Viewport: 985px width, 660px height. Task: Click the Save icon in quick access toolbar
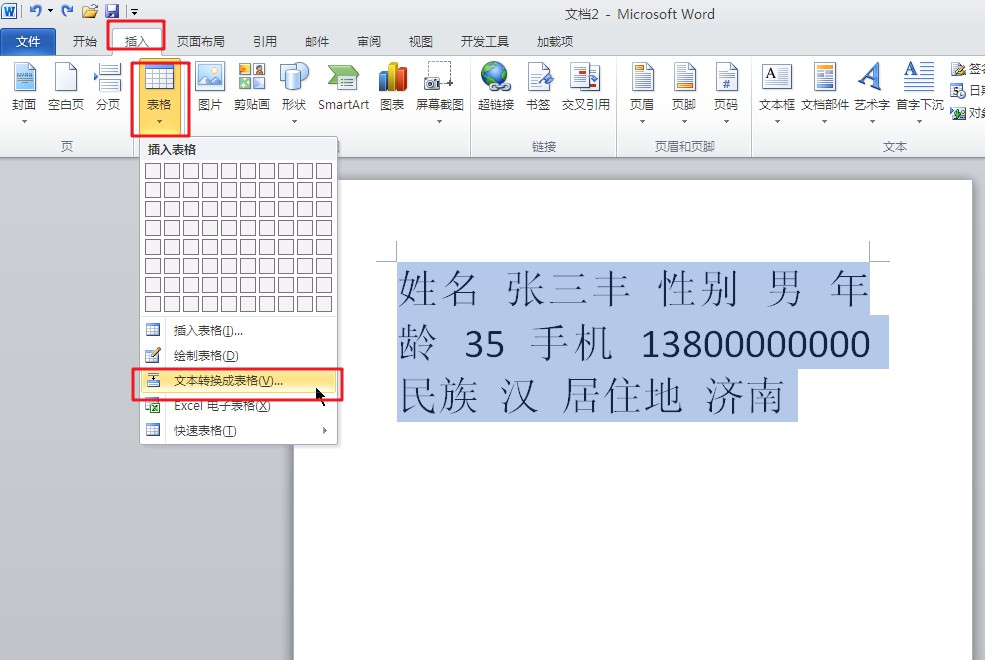(x=112, y=12)
